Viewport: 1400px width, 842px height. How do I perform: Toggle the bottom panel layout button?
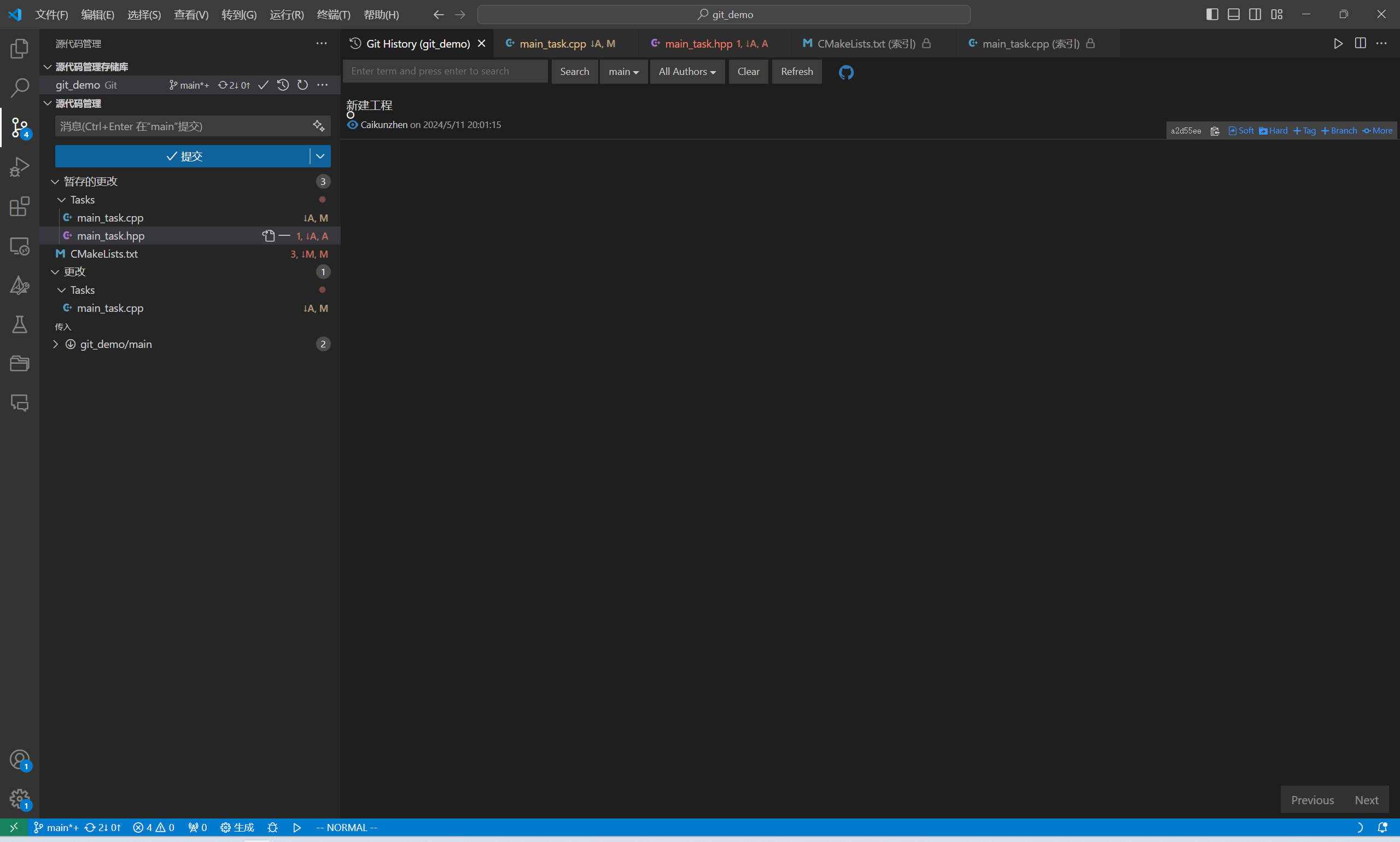1233,14
